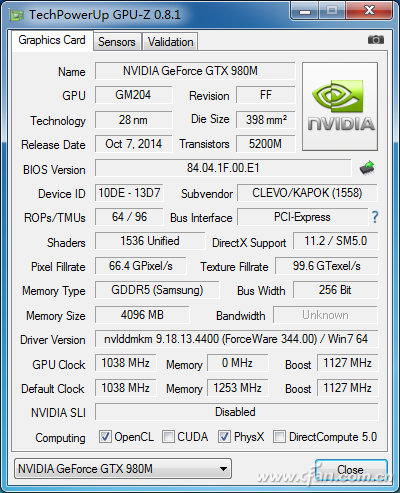Select the Graphics Card tab

[52, 40]
